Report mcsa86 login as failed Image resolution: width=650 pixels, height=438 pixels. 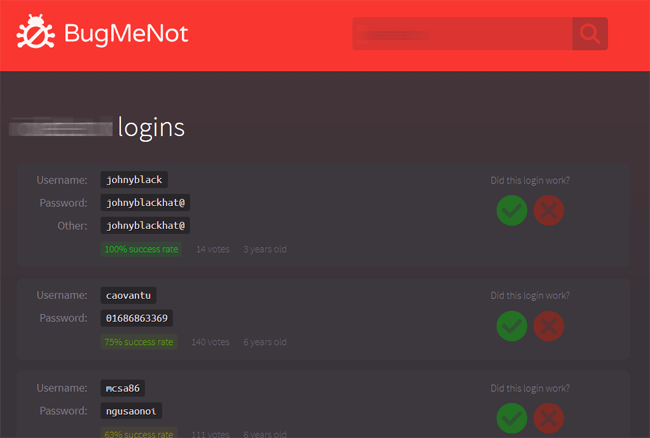(548, 419)
